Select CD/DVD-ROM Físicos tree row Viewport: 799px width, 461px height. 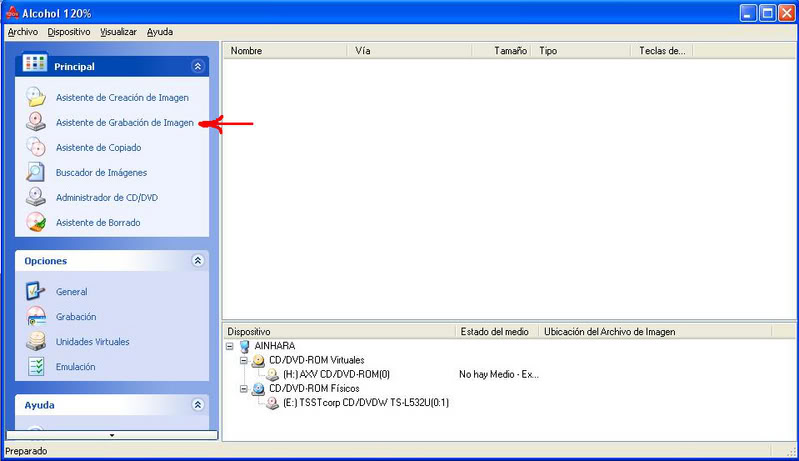[x=314, y=388]
